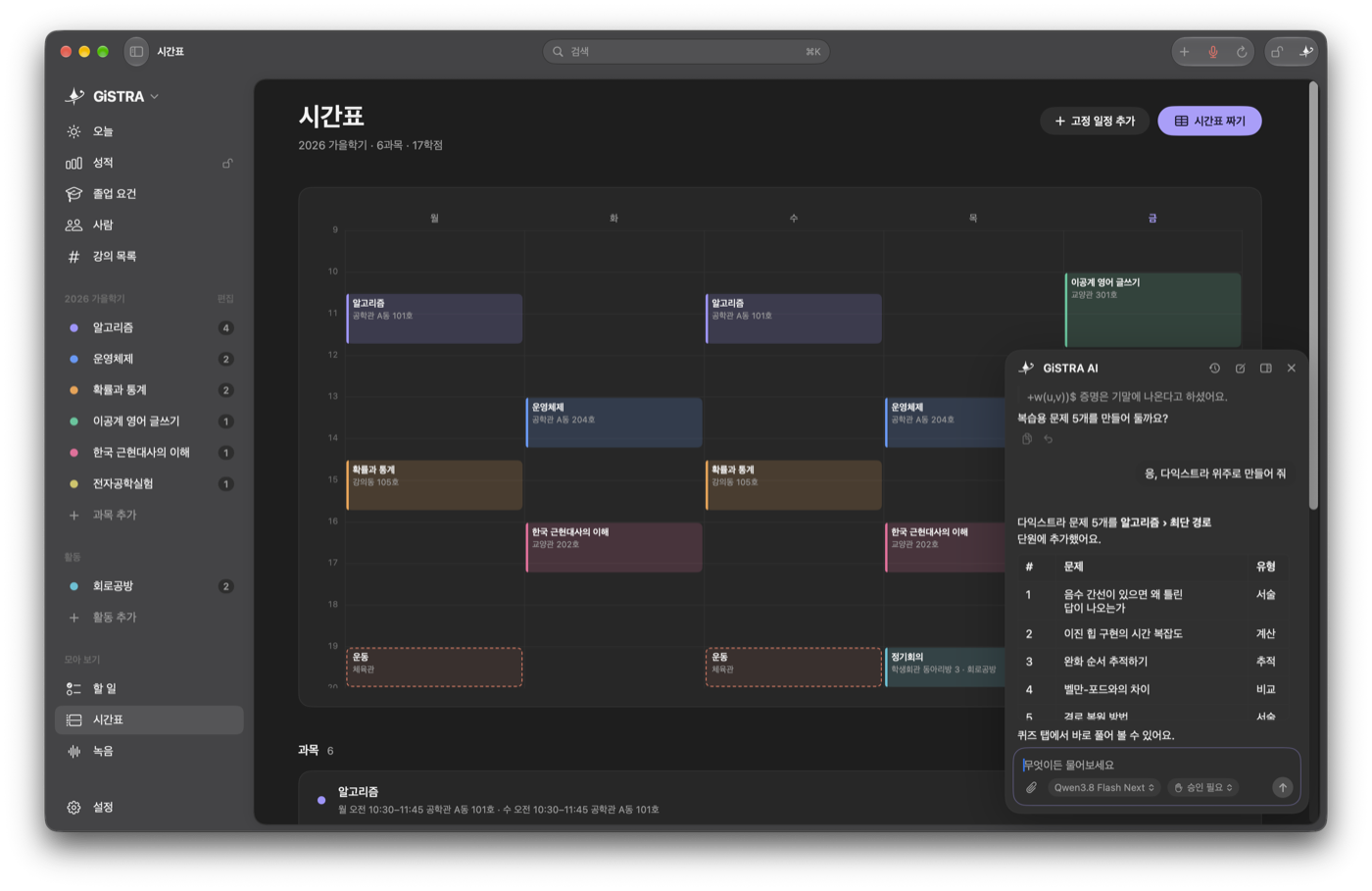The image size is (1372, 891).
Task: Click the panel layout icon in GiSTRA AI
Action: 1265,369
